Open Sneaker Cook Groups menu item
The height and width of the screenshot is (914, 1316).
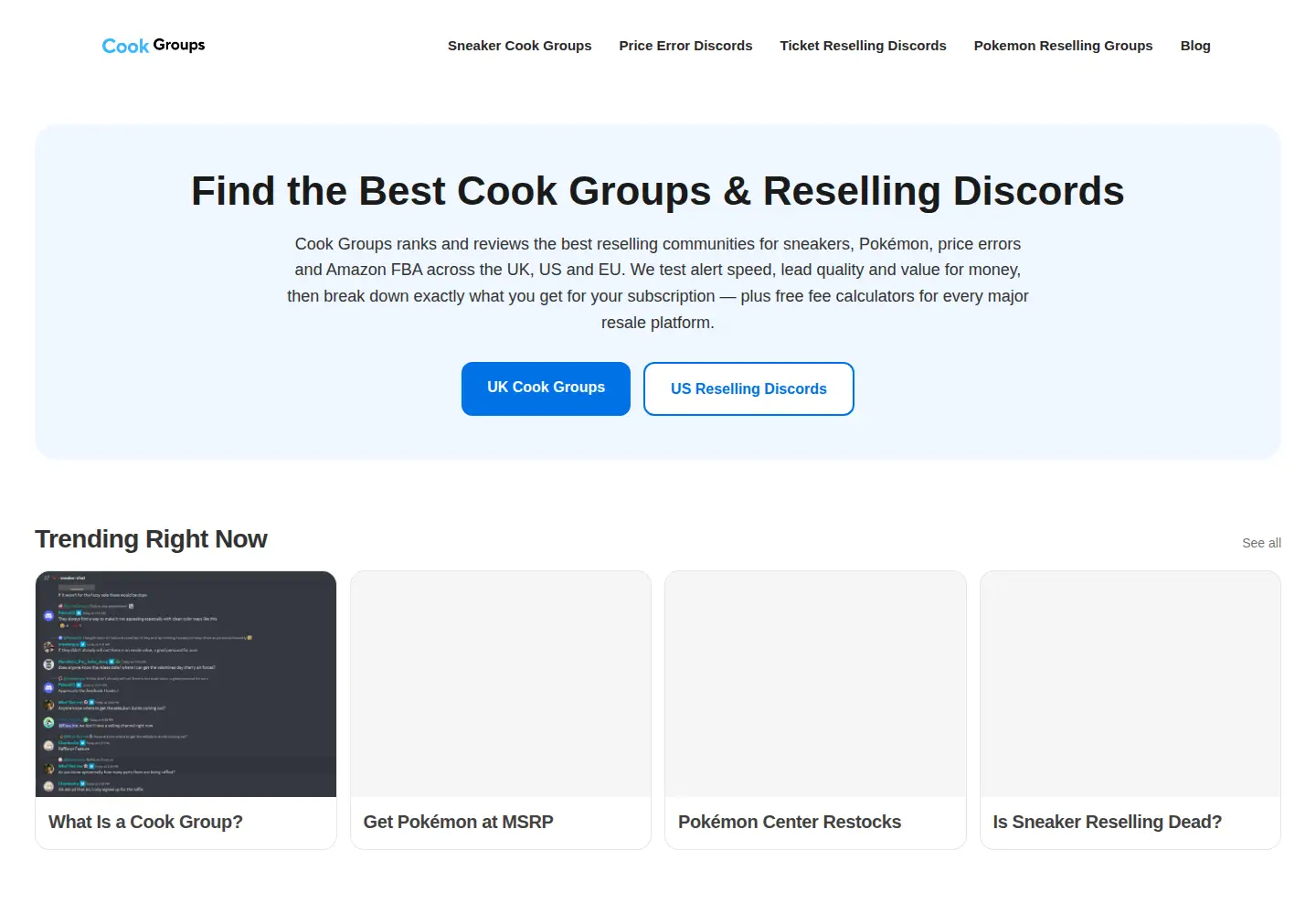click(519, 46)
